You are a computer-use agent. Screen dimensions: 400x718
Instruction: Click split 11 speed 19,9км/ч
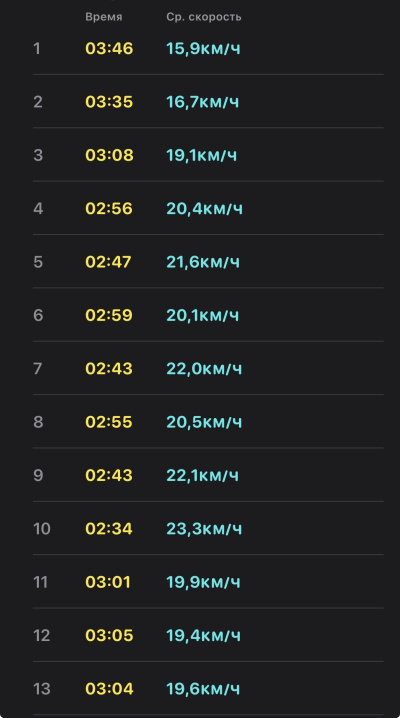pyautogui.click(x=203, y=582)
